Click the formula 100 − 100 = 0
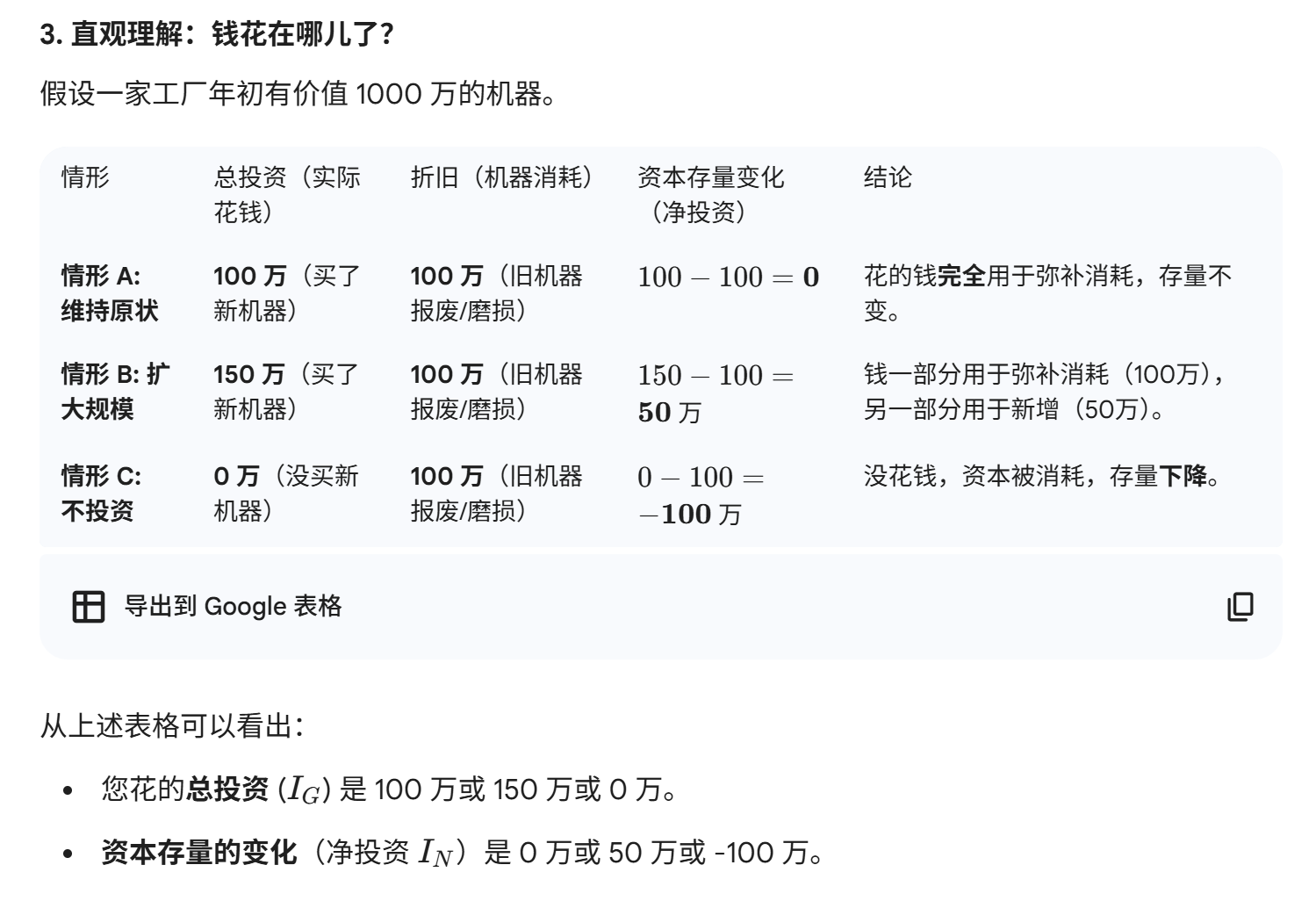This screenshot has height=901, width=1316. point(728,278)
